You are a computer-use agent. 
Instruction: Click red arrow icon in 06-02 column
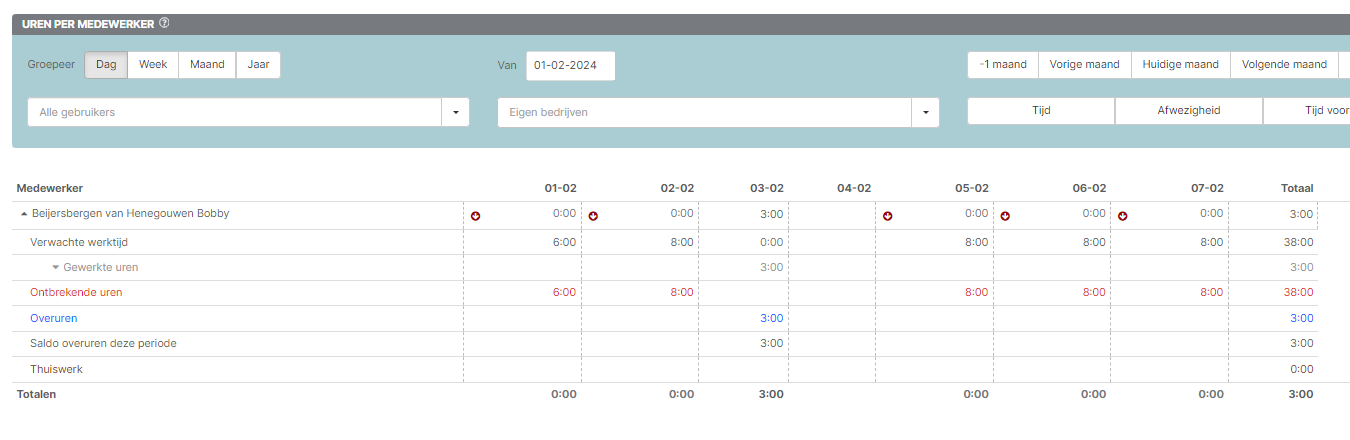pos(1005,215)
